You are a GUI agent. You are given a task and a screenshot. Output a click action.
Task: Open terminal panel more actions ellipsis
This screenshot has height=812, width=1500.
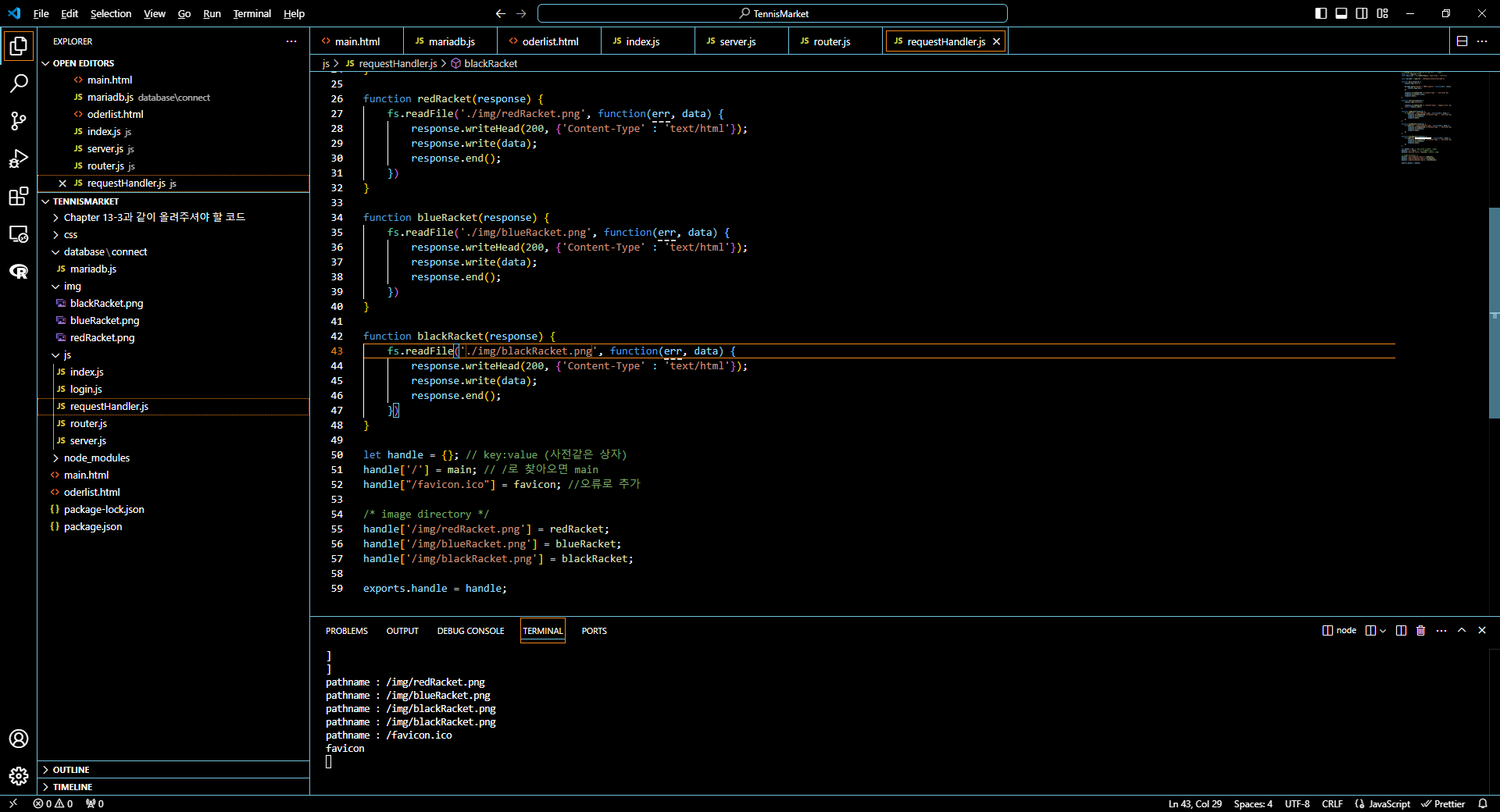click(1441, 630)
